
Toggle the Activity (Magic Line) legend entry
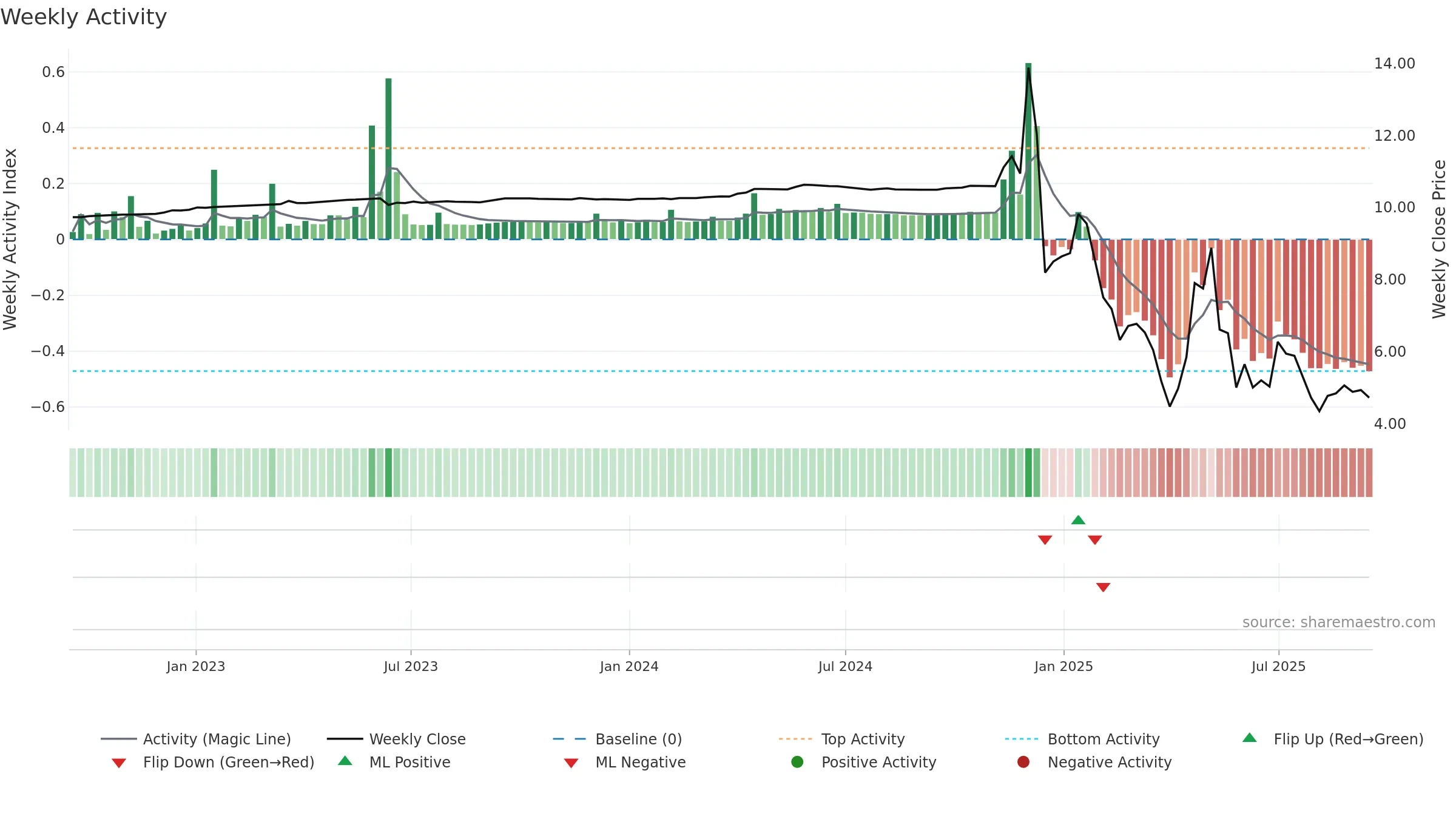[x=196, y=739]
